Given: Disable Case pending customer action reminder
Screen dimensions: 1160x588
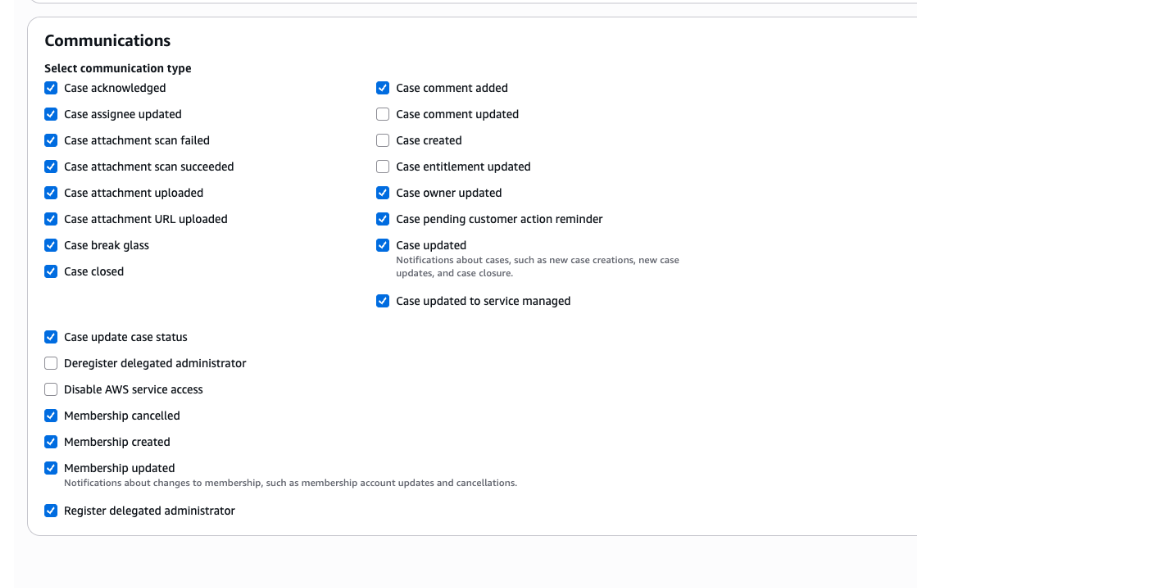Looking at the screenshot, I should (x=383, y=219).
